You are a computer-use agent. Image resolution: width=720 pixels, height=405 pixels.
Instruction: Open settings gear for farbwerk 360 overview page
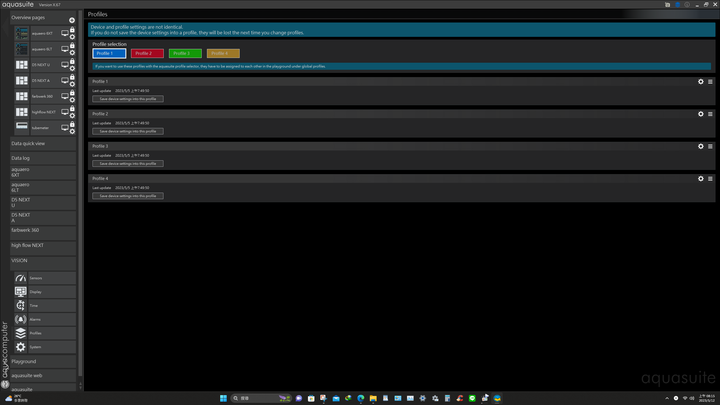pos(72,100)
